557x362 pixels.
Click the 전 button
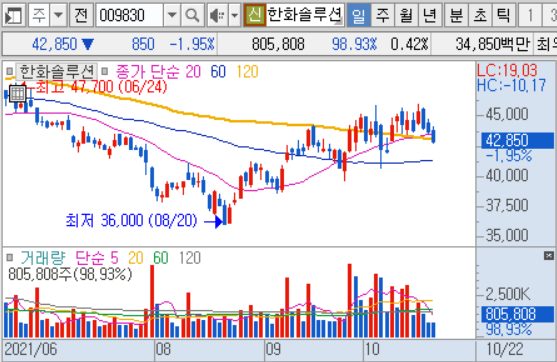click(81, 15)
